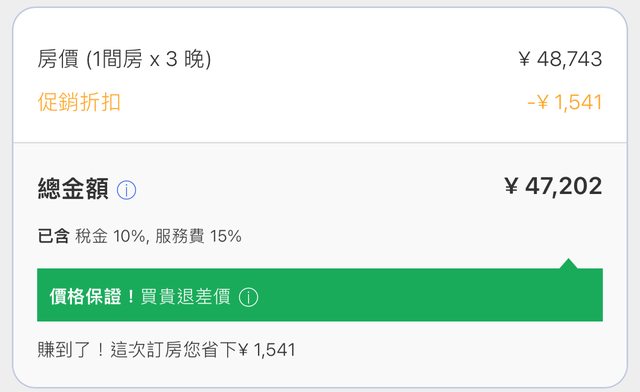The image size is (640, 392).
Task: Tap the yen symbol before 47,202
Action: point(511,186)
